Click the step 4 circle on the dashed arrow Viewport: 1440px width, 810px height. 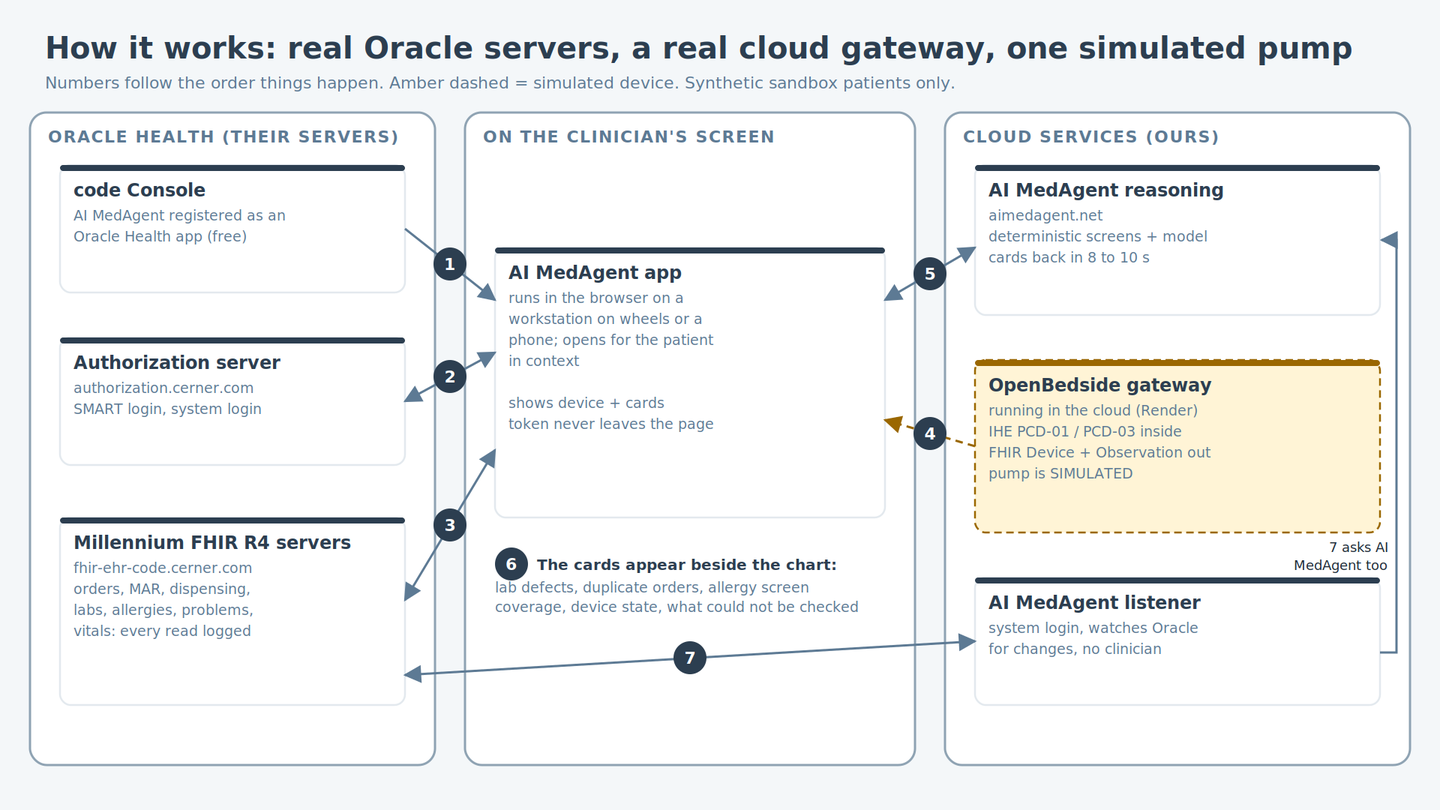coord(930,433)
